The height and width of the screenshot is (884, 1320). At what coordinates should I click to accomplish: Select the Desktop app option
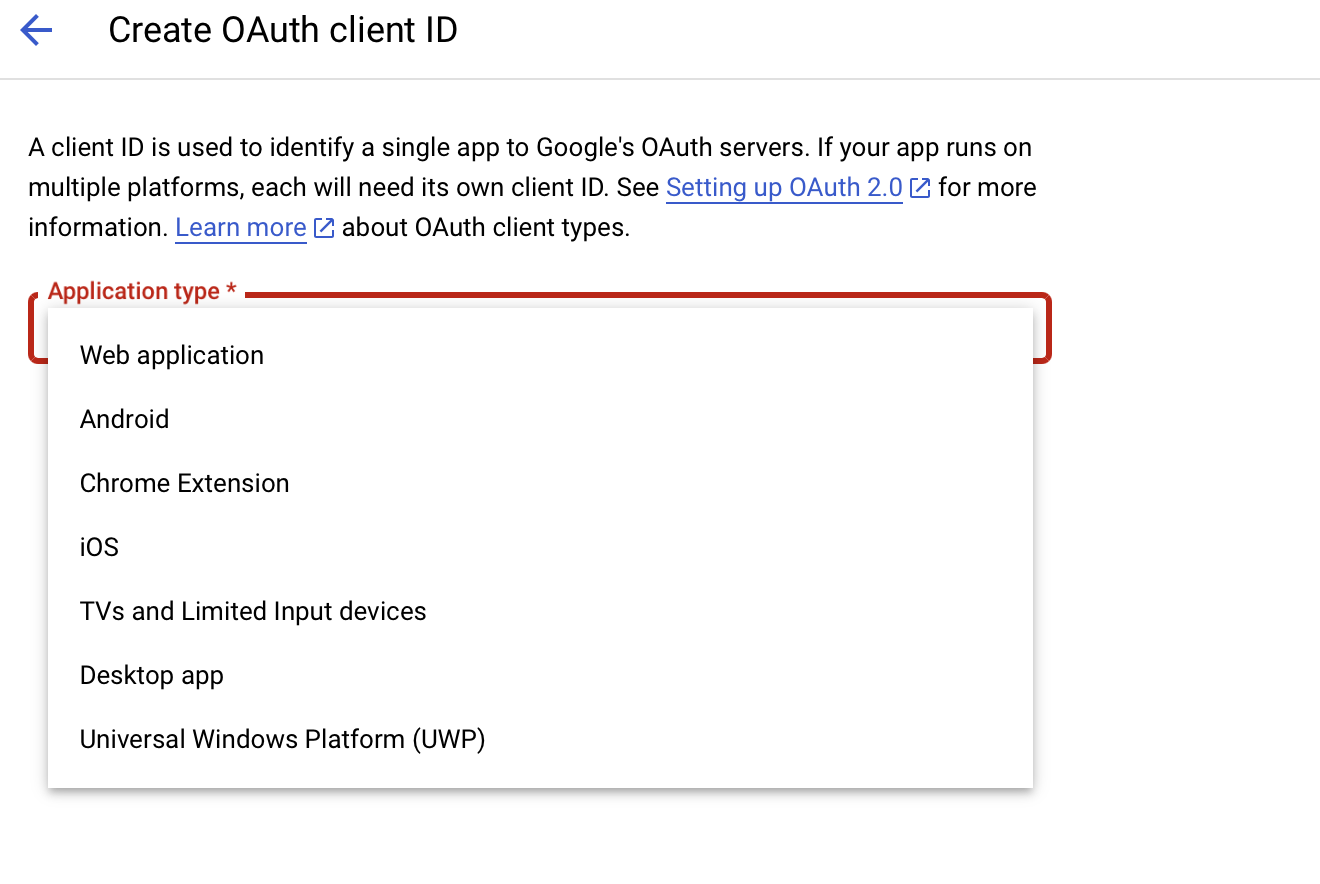(540, 675)
